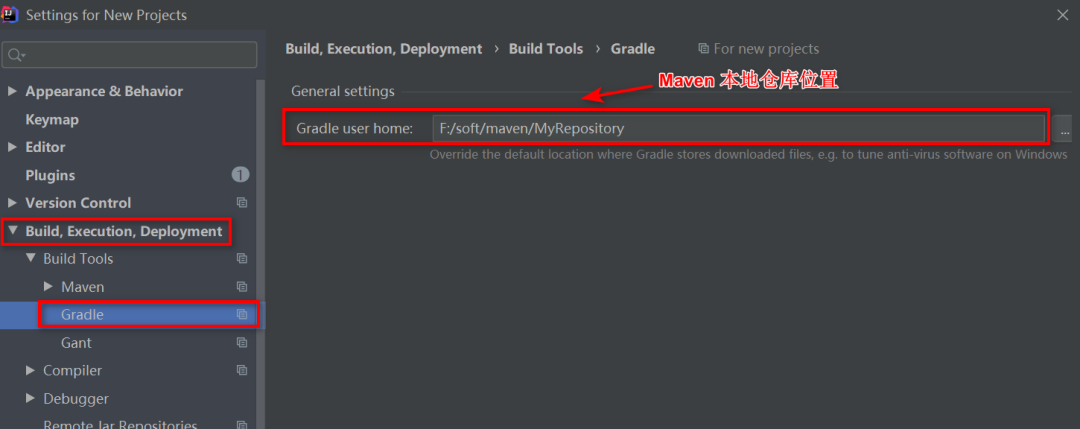Click the Gradle breadcrumb

click(x=633, y=49)
